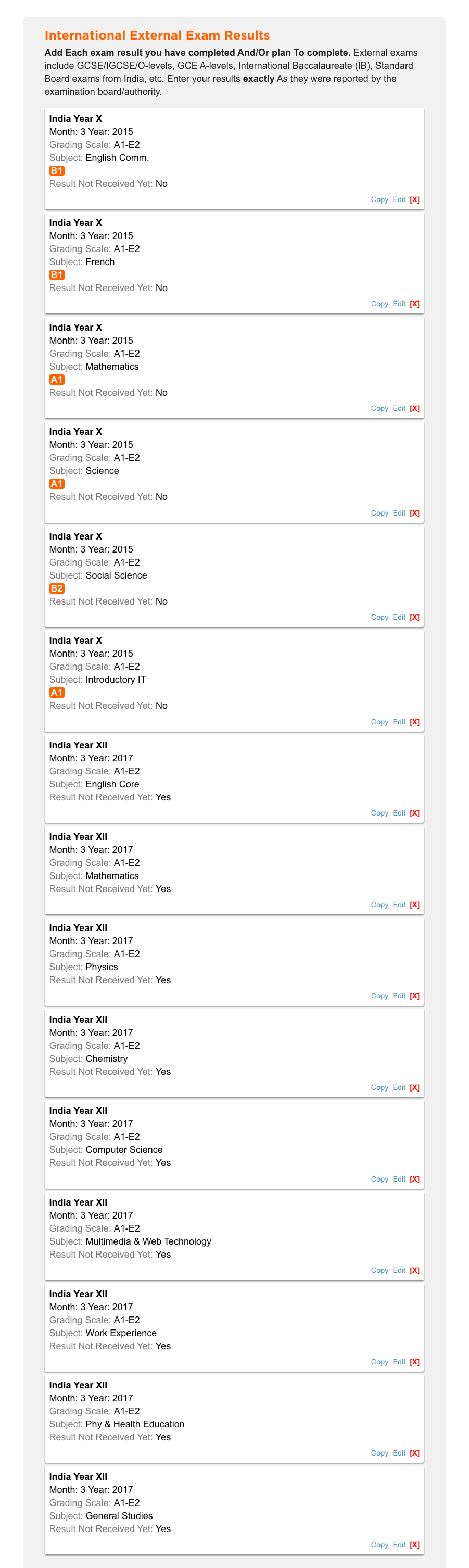Copy the Chemistry exam entry
Screen dimensions: 469x1568
click(379, 1088)
